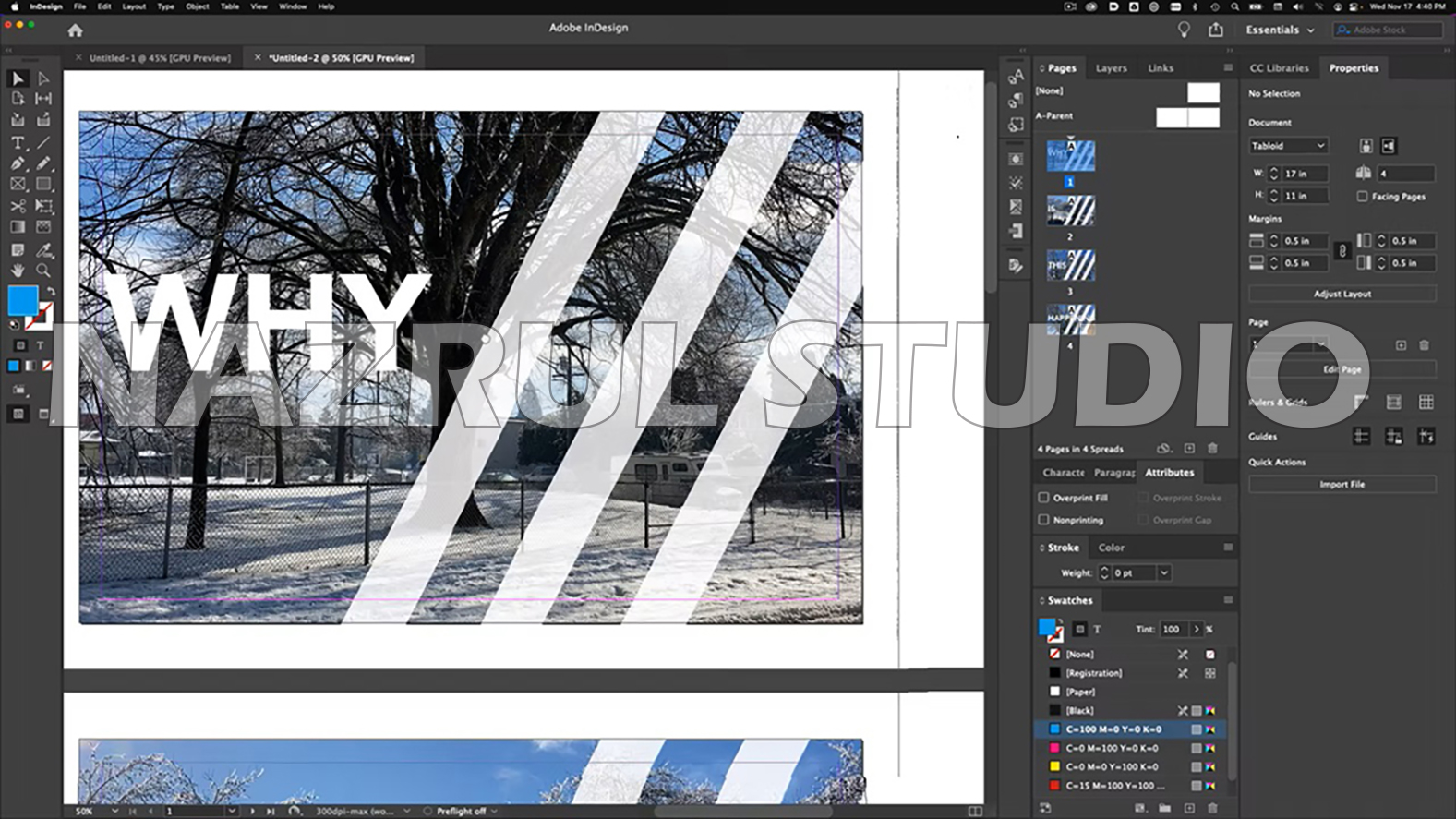Select landscape orientation icon

click(x=1388, y=146)
